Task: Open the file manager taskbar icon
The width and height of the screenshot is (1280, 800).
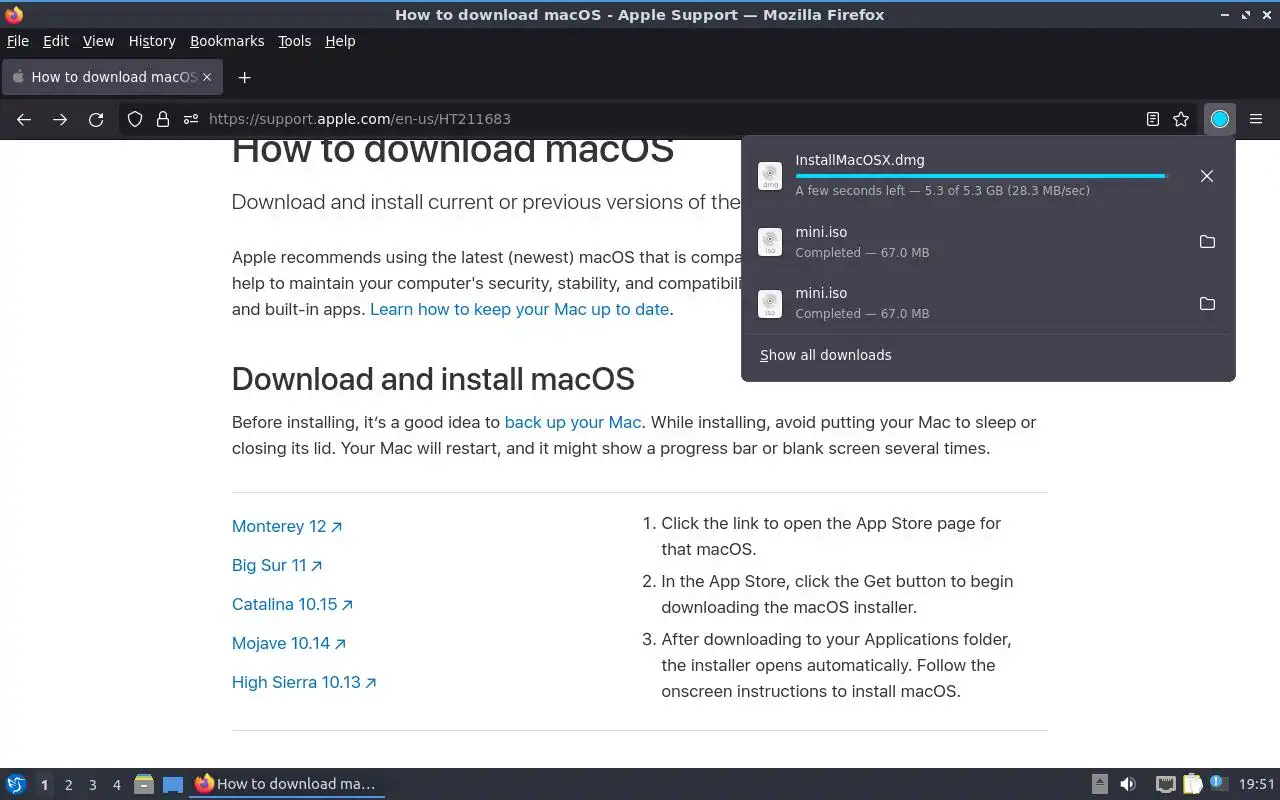Action: click(144, 785)
